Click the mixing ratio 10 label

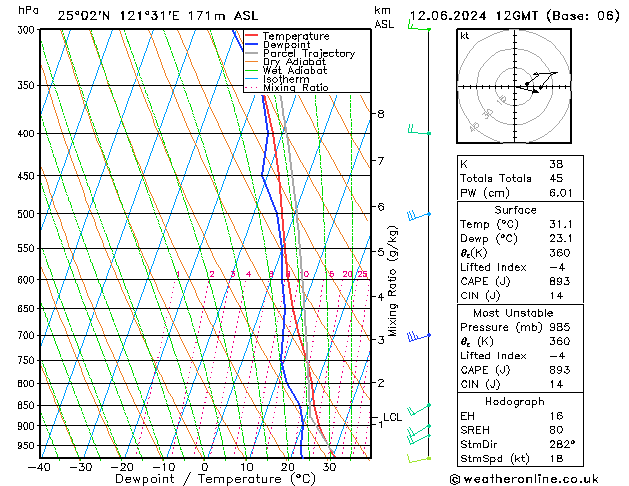305,274
